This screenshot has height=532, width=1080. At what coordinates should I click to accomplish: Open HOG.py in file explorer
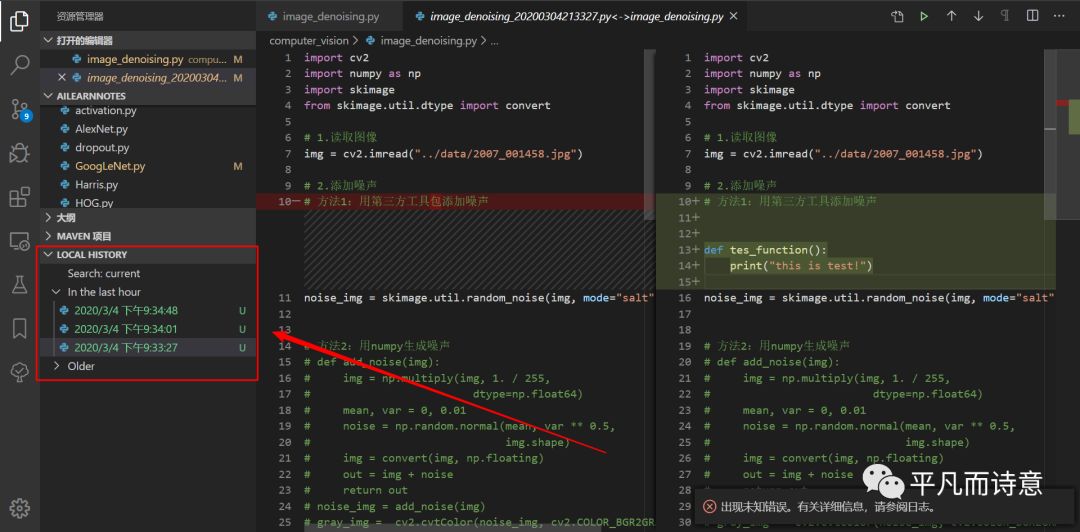tap(148, 203)
